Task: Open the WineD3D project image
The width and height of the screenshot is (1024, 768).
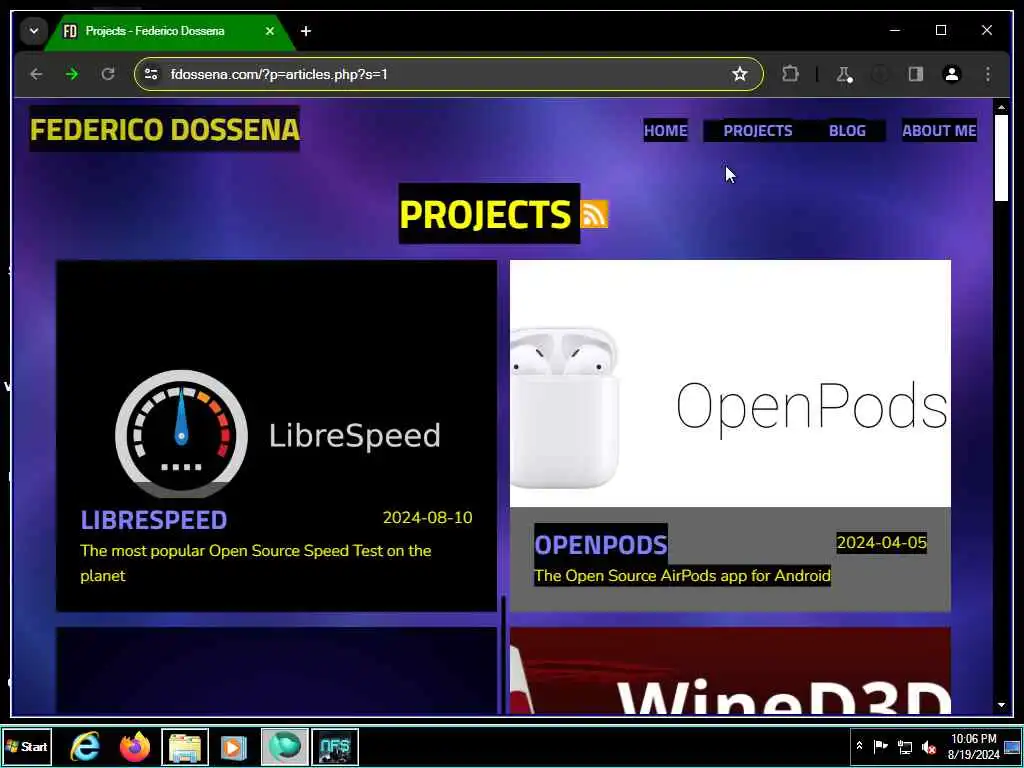Action: point(730,671)
